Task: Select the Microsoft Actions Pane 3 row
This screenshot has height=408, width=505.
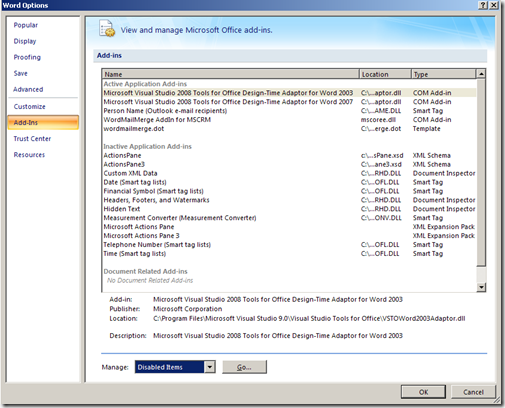Action: pyautogui.click(x=289, y=236)
